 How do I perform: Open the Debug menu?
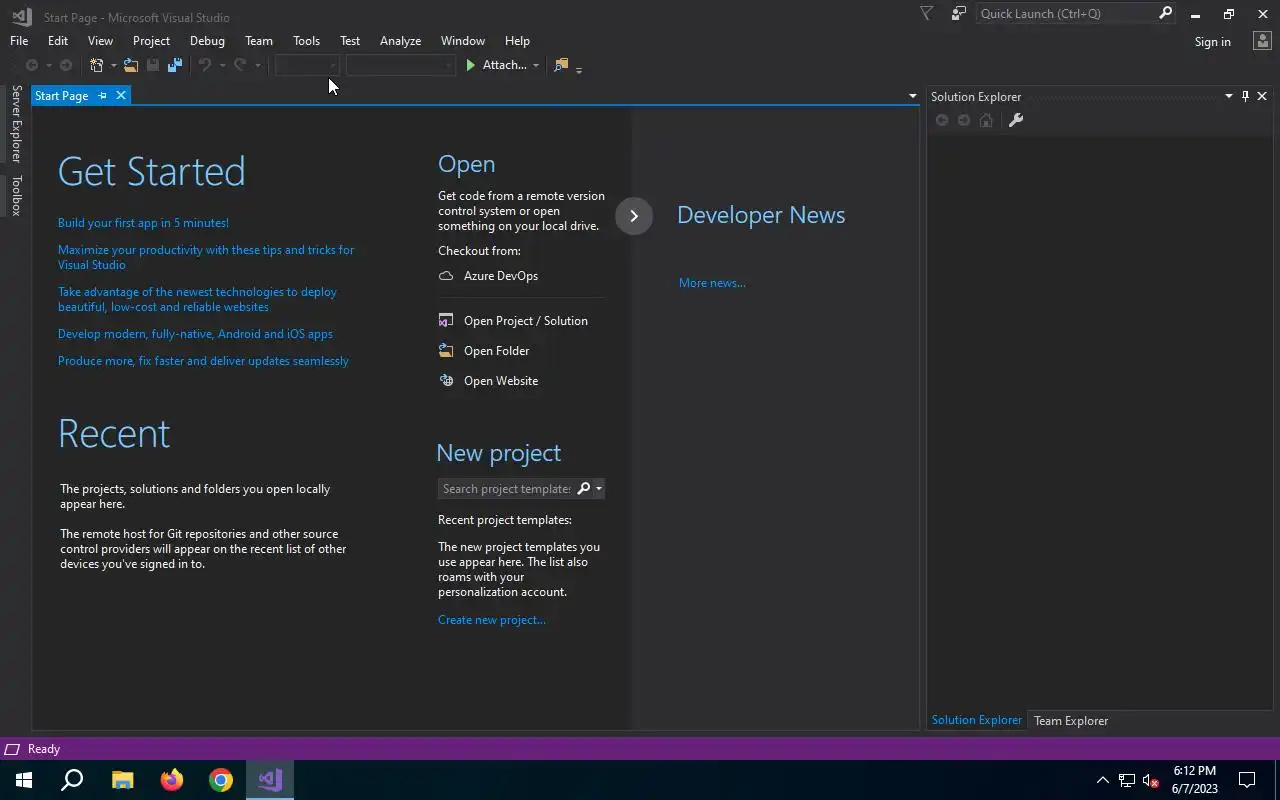207,41
